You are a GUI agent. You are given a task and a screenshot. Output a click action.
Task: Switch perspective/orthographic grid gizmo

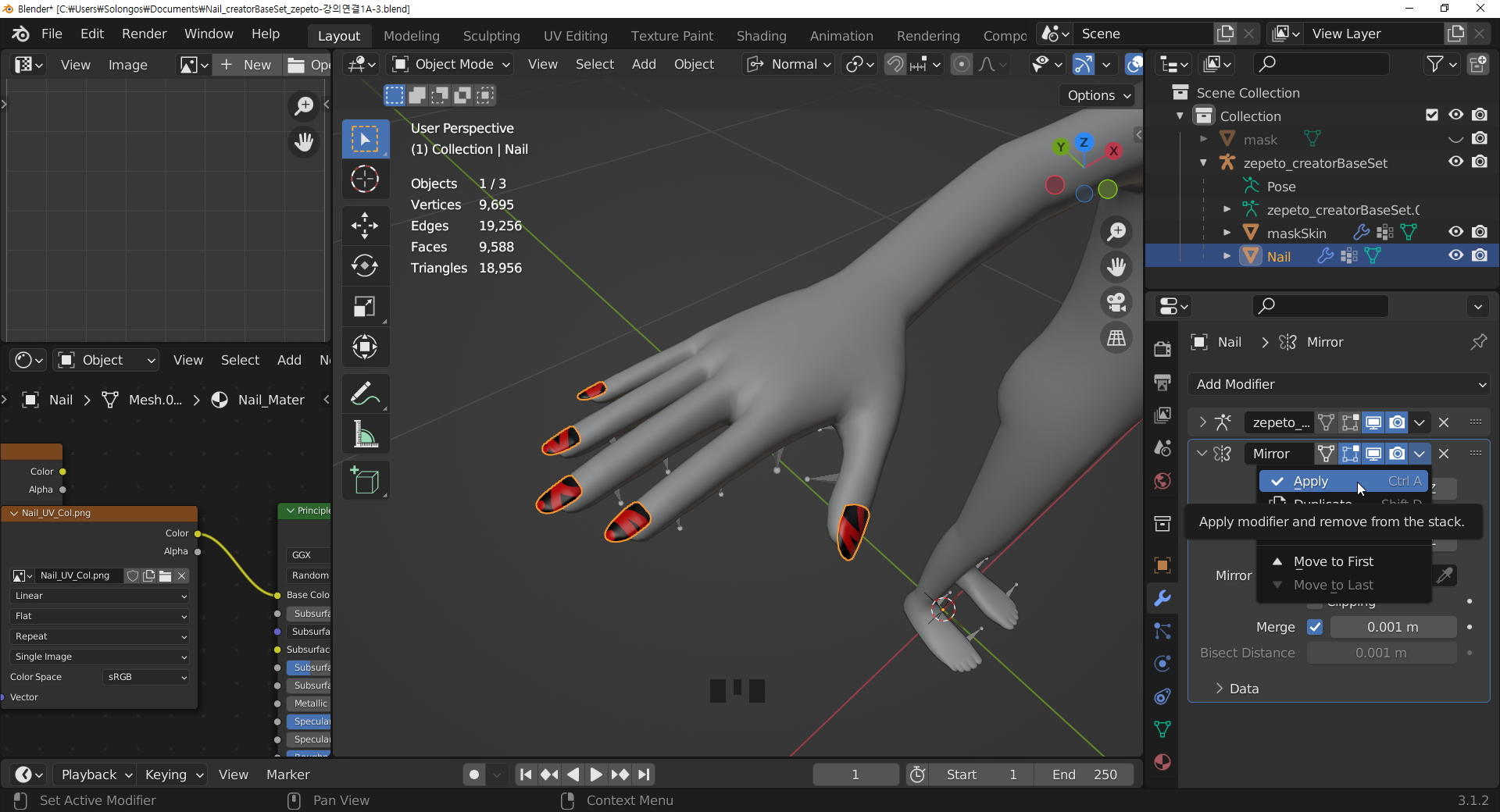point(1116,338)
